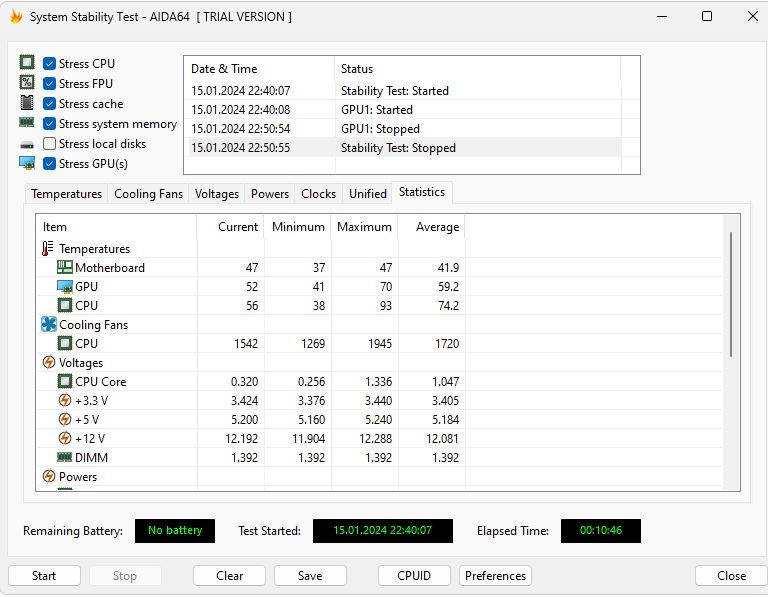Click the CPU chip icon beside Stress CPU
Viewport: 768px width, 597px height.
click(x=26, y=63)
